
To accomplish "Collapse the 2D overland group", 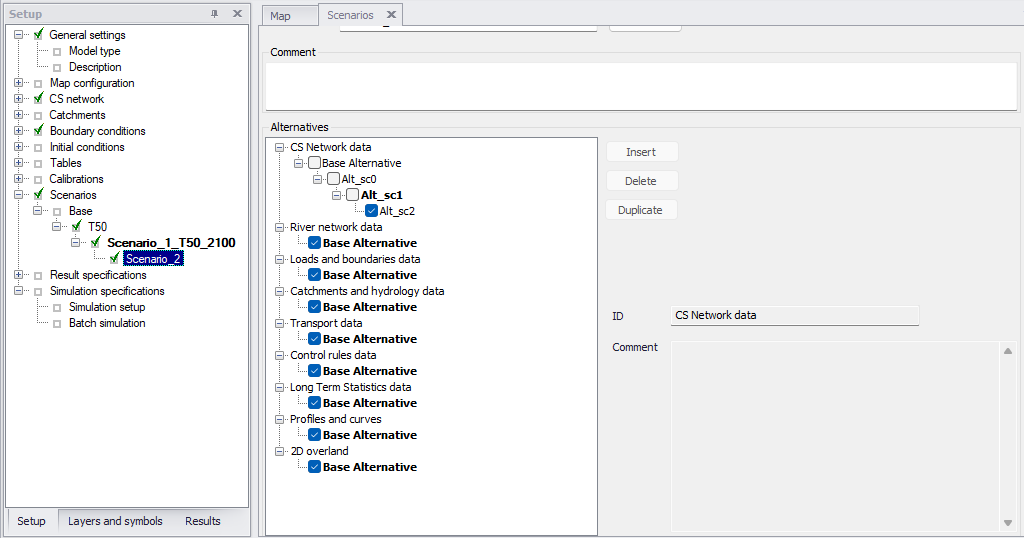I will click(x=280, y=451).
